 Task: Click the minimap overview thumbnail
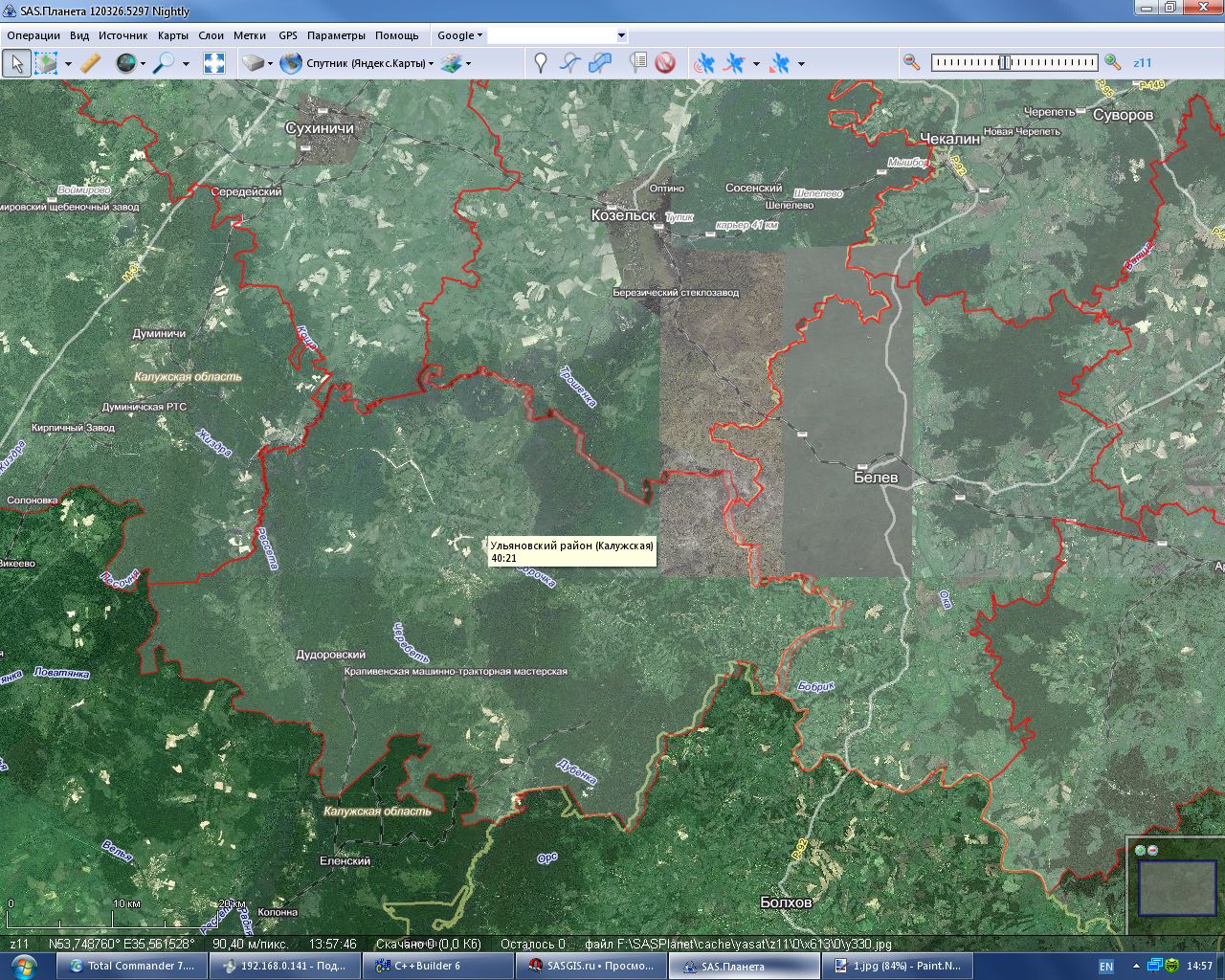[1176, 887]
